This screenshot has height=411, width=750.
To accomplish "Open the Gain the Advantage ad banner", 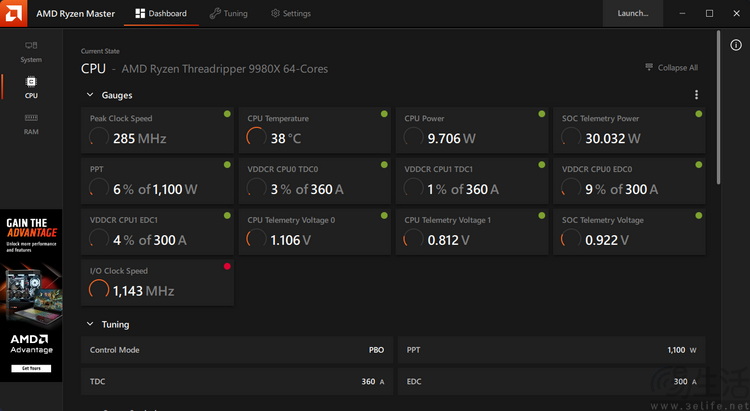I will pyautogui.click(x=31, y=295).
